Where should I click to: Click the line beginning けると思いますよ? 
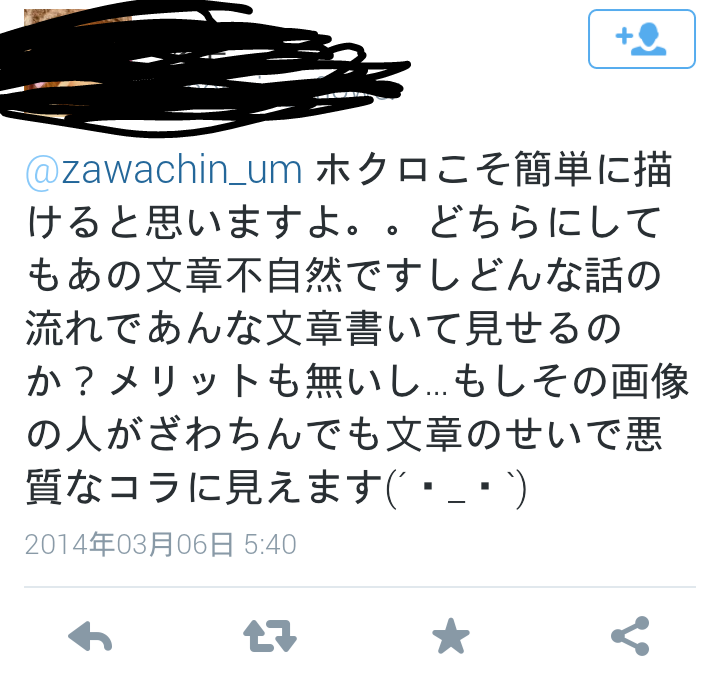coord(344,223)
